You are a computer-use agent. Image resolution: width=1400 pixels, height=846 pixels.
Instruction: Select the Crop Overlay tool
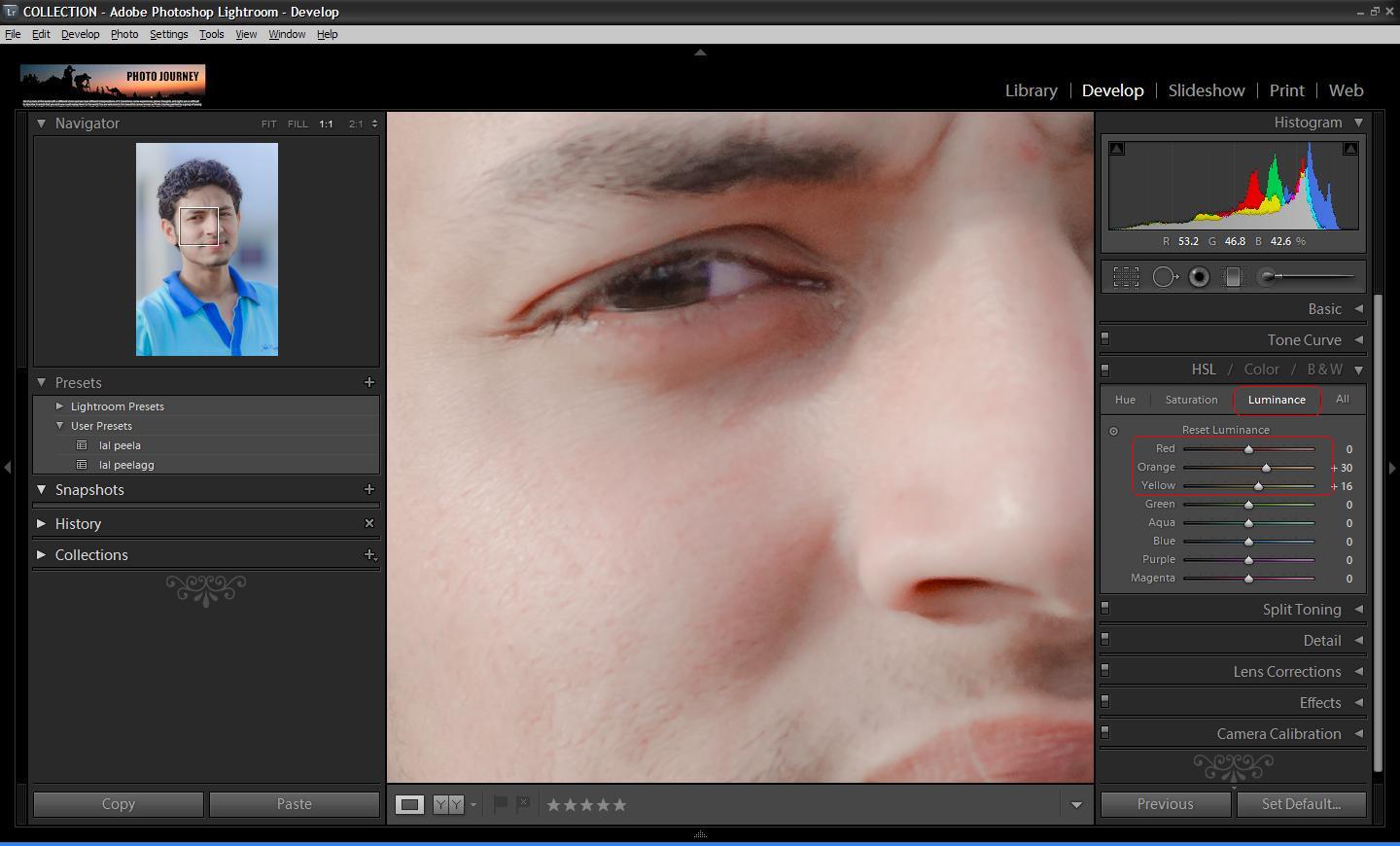tap(1125, 277)
